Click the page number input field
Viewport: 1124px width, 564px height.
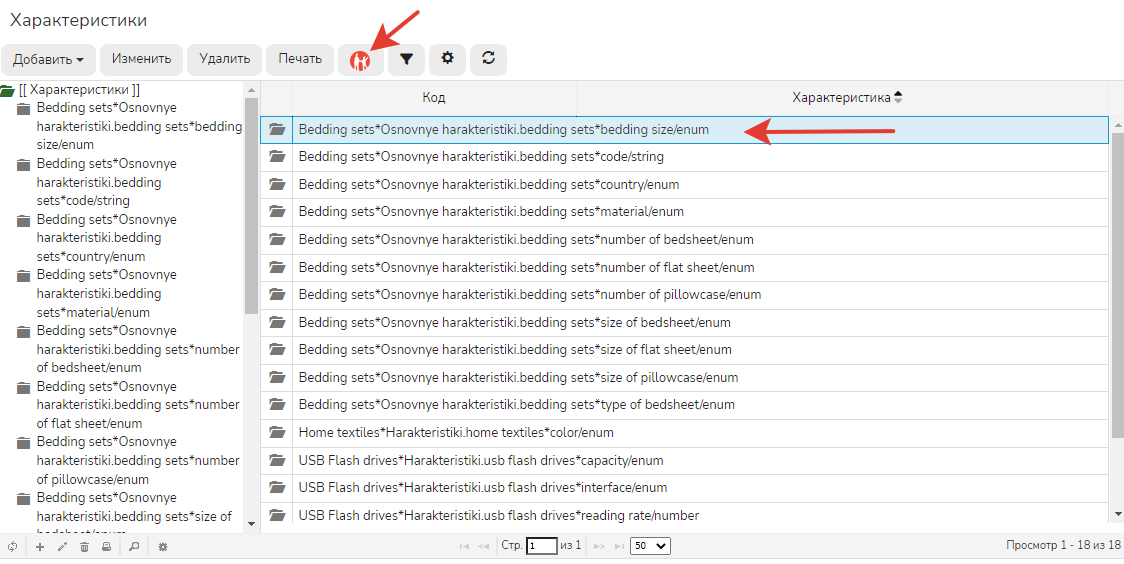pyautogui.click(x=541, y=546)
